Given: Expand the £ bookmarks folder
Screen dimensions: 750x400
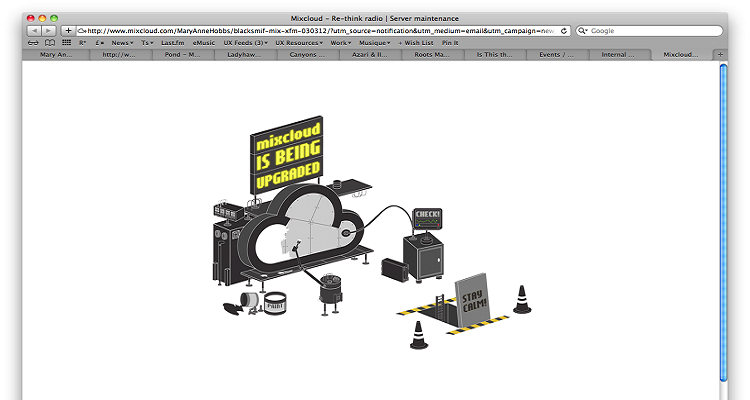Looking at the screenshot, I should coord(99,43).
